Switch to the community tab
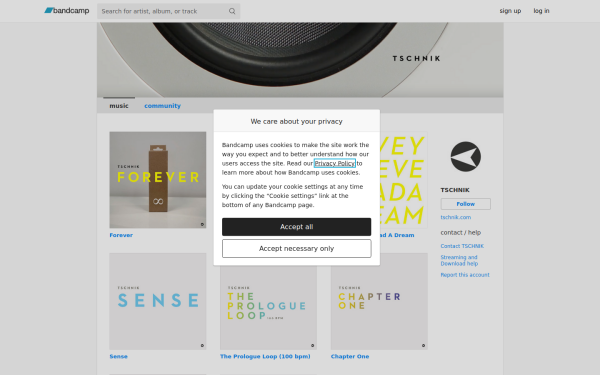The width and height of the screenshot is (600, 375). [162, 106]
